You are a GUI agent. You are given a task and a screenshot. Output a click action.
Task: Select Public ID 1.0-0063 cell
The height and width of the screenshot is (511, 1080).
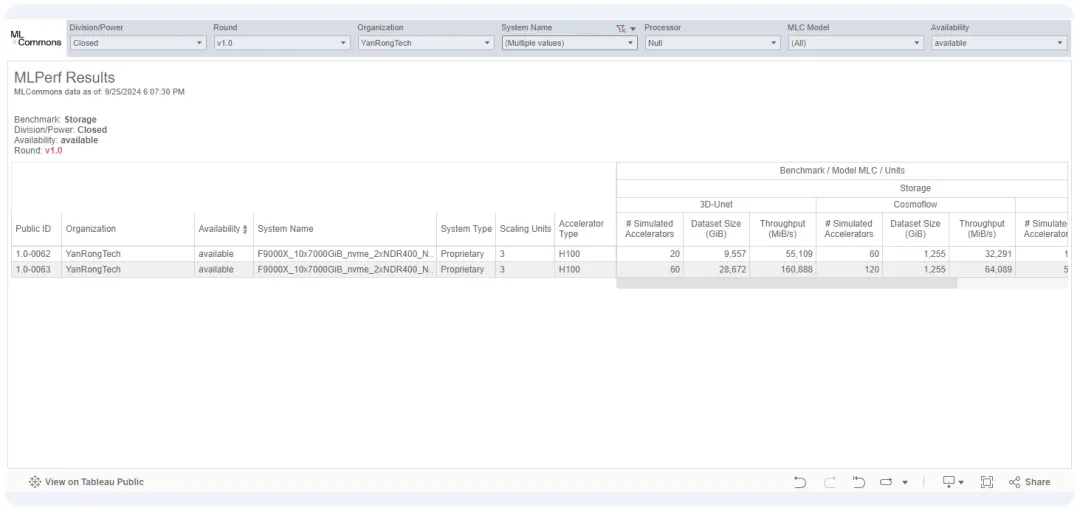click(34, 269)
